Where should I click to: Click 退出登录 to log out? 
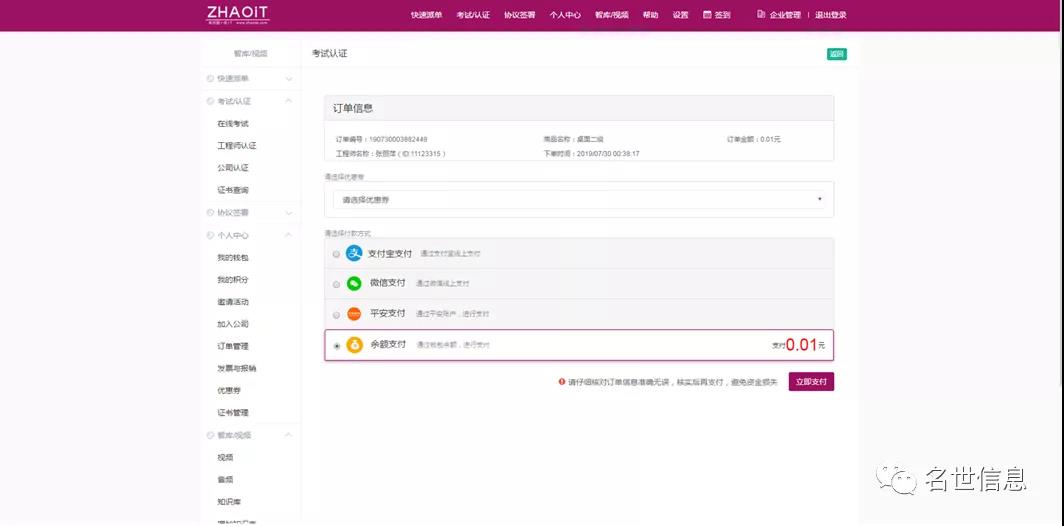coord(830,15)
